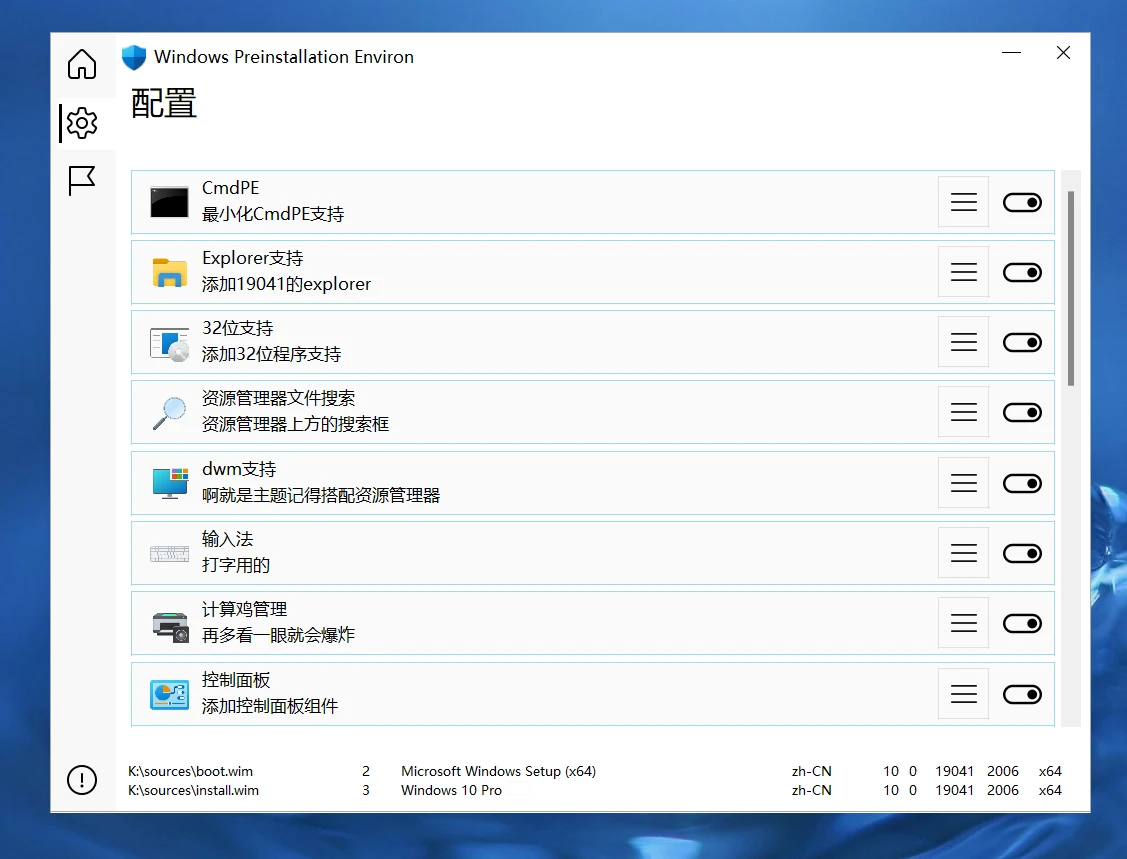The height and width of the screenshot is (859, 1127).
Task: Open the Home page in sidebar
Action: pyautogui.click(x=82, y=64)
